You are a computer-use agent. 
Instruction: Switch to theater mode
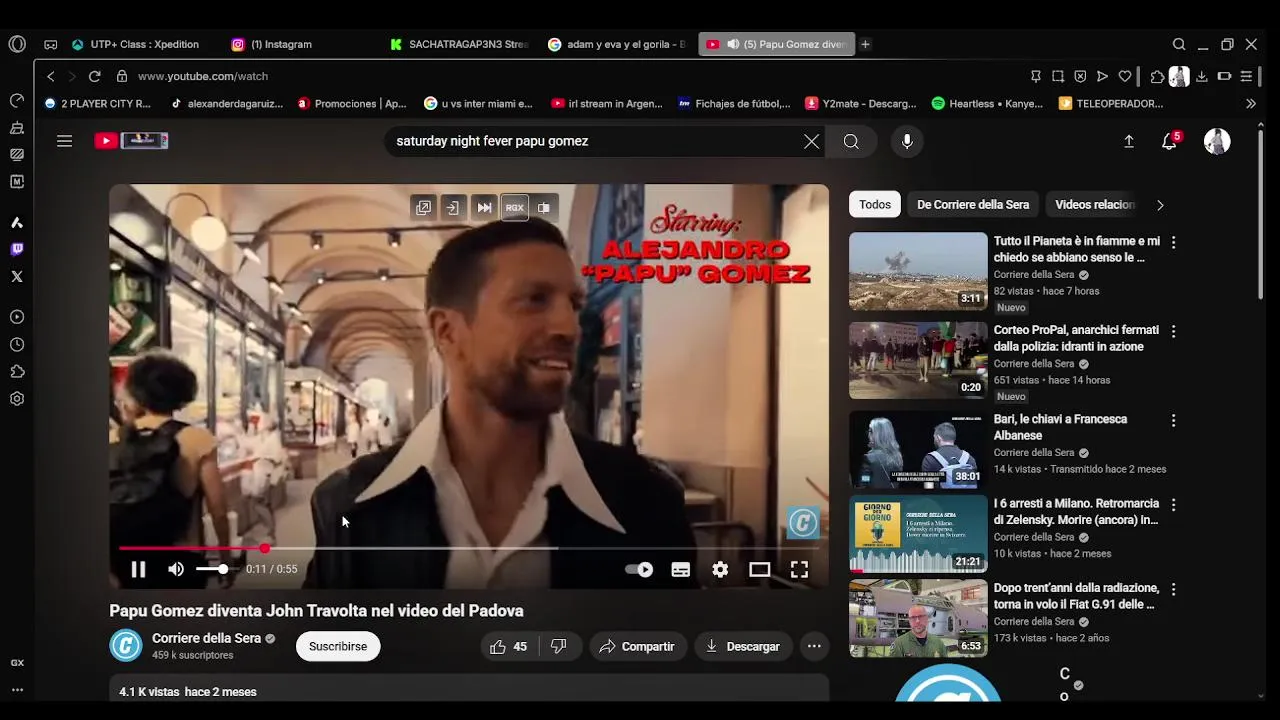tap(760, 569)
